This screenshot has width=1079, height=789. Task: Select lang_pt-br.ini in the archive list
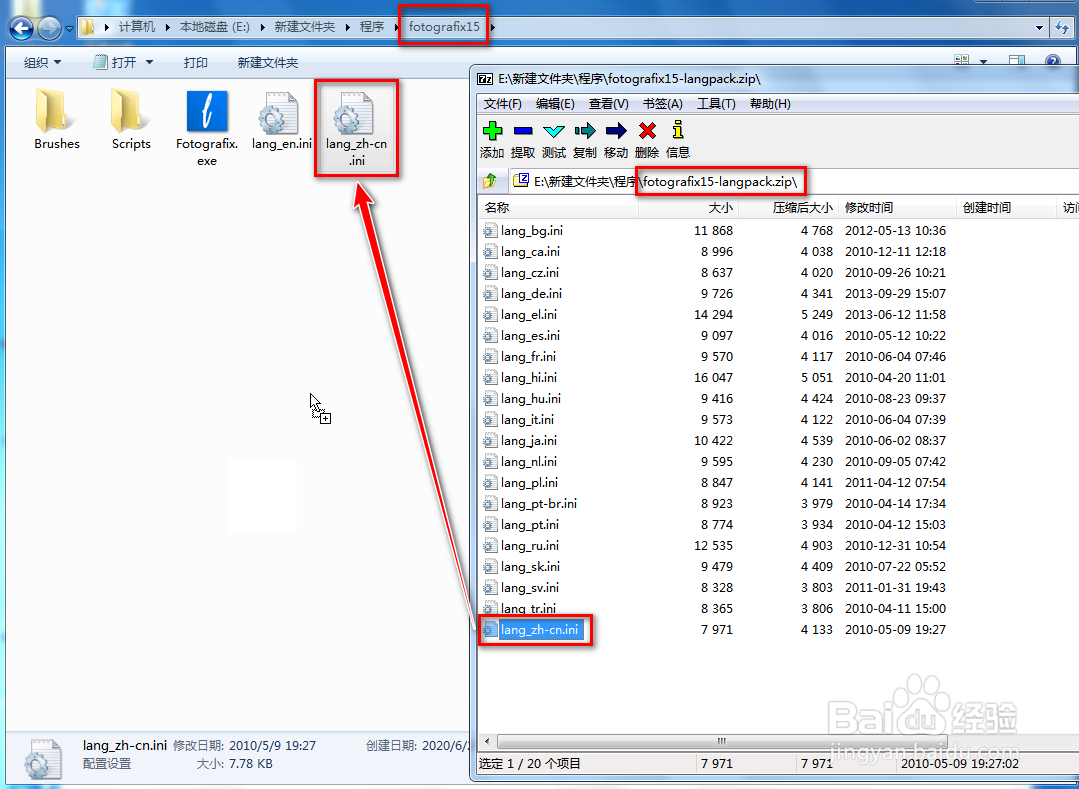539,504
